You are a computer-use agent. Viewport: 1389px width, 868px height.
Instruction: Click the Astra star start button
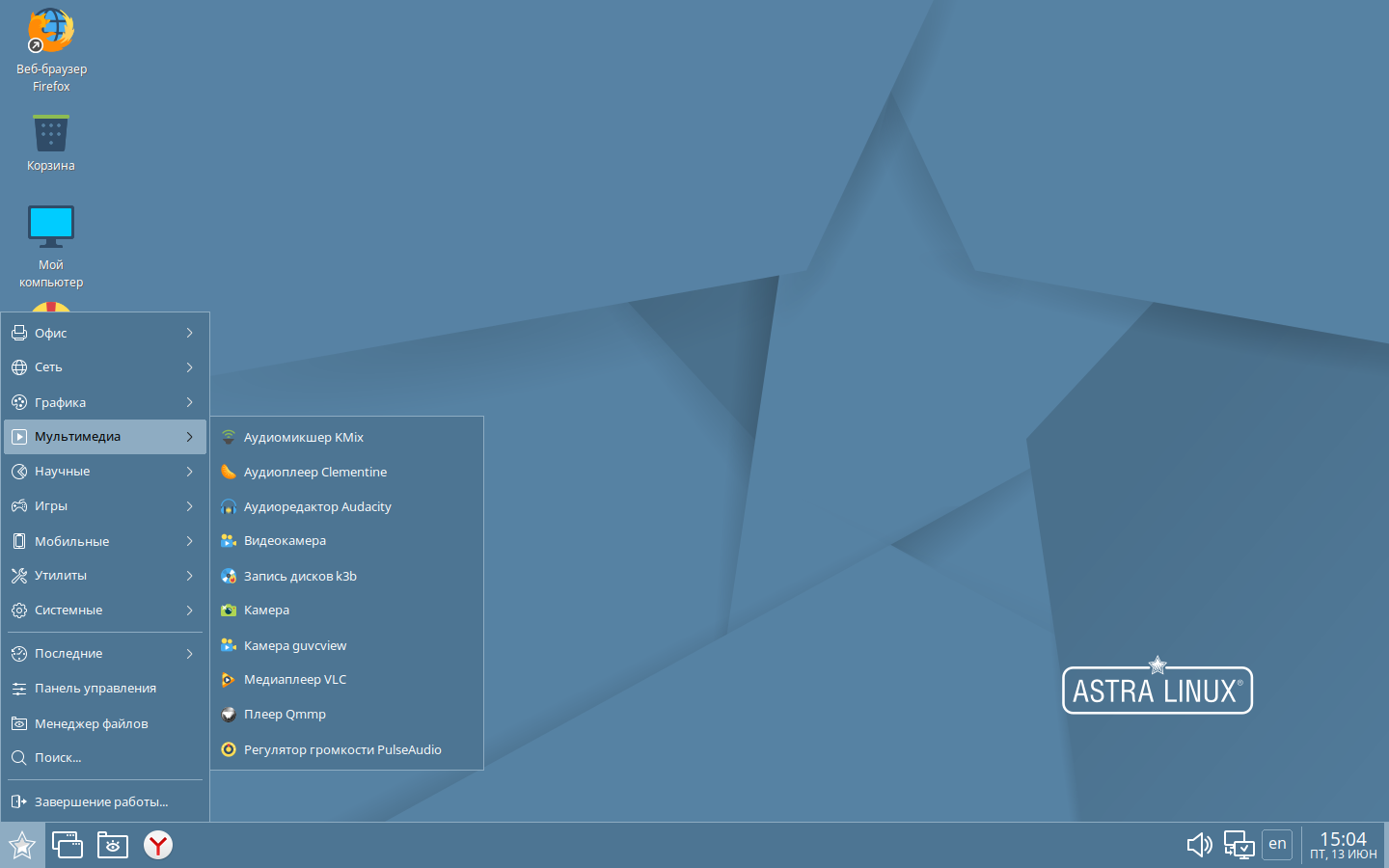pyautogui.click(x=22, y=846)
